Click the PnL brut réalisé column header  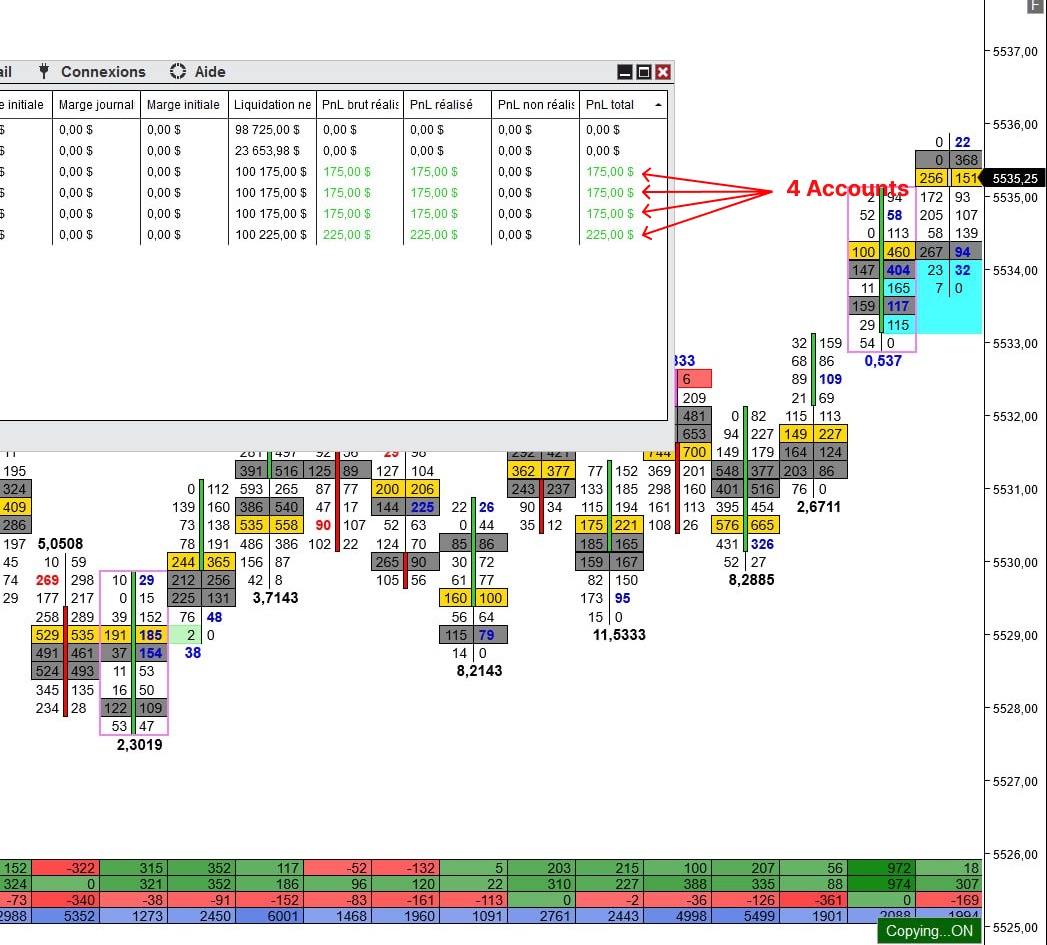coord(360,105)
